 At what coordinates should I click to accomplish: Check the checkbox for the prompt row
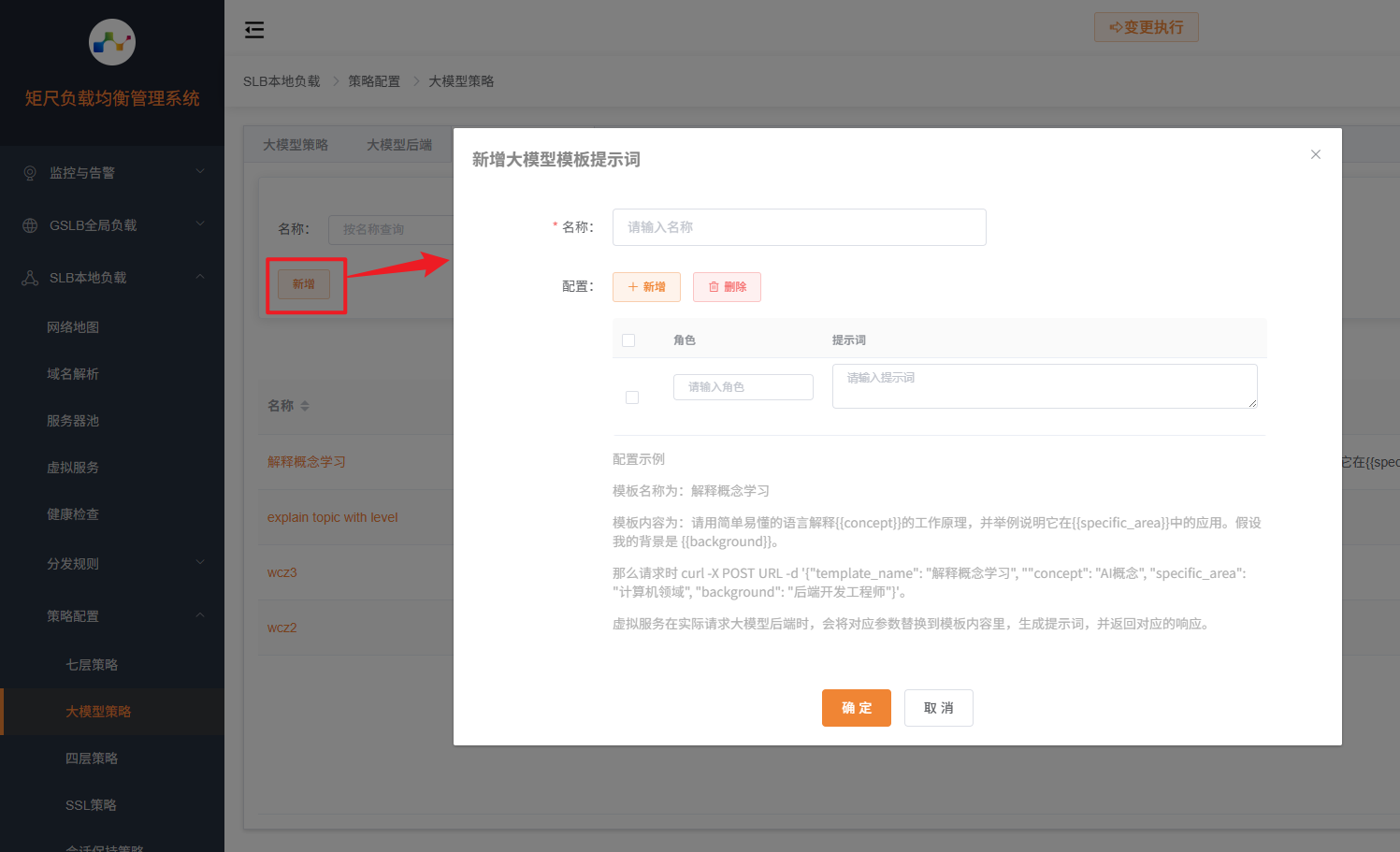click(632, 397)
